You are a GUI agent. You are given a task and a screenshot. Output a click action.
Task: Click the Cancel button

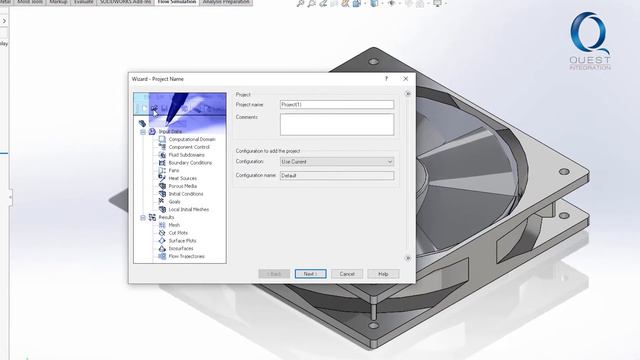347,274
